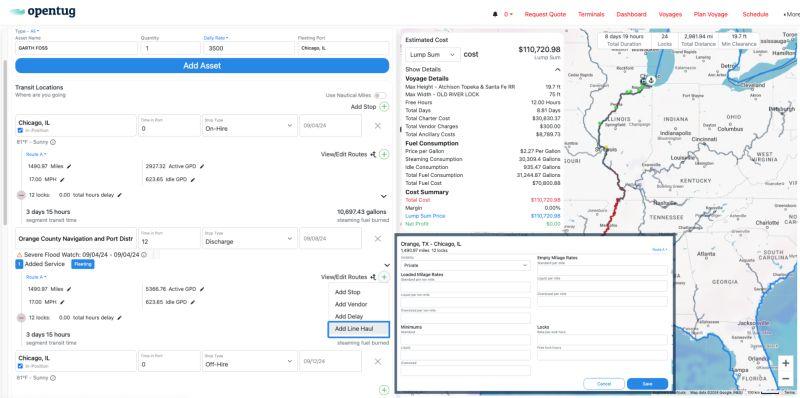Click green plus icon beside Add Stop
The image size is (800, 398).
pyautogui.click(x=384, y=107)
